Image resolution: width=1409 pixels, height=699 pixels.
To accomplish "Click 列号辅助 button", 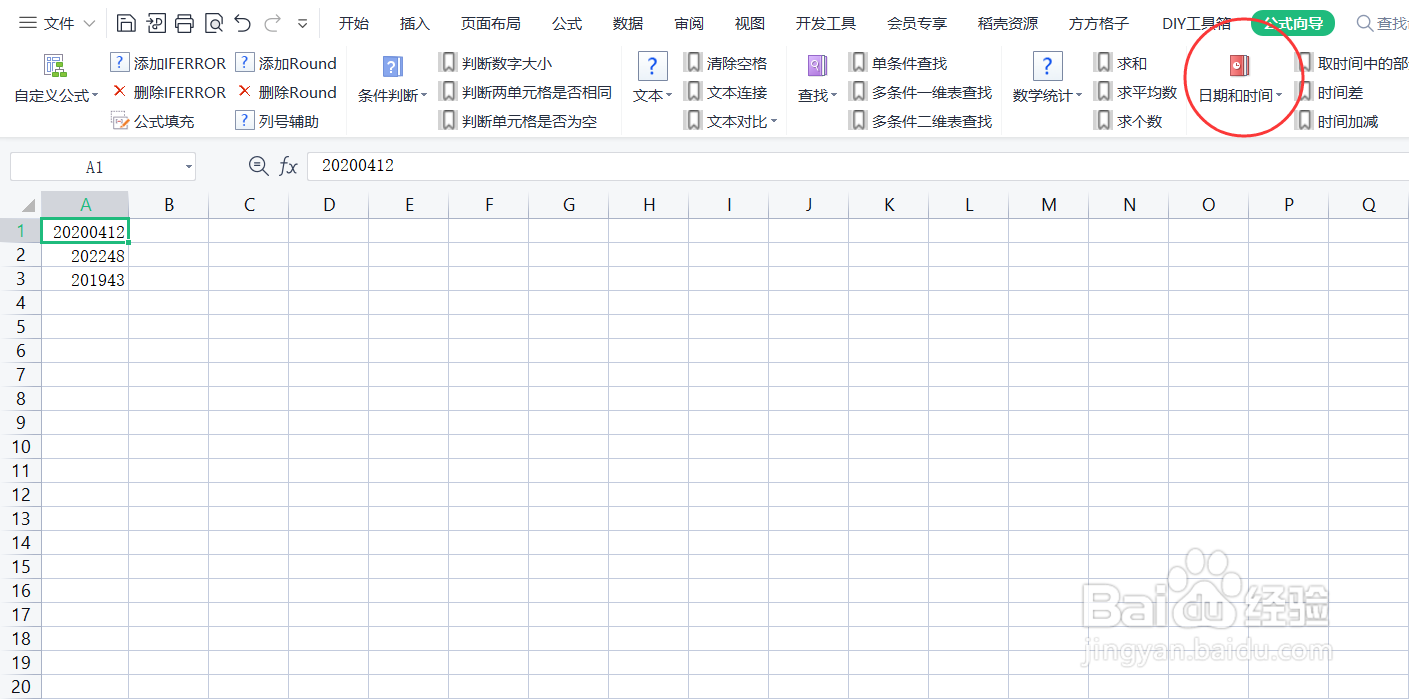I will (x=277, y=121).
